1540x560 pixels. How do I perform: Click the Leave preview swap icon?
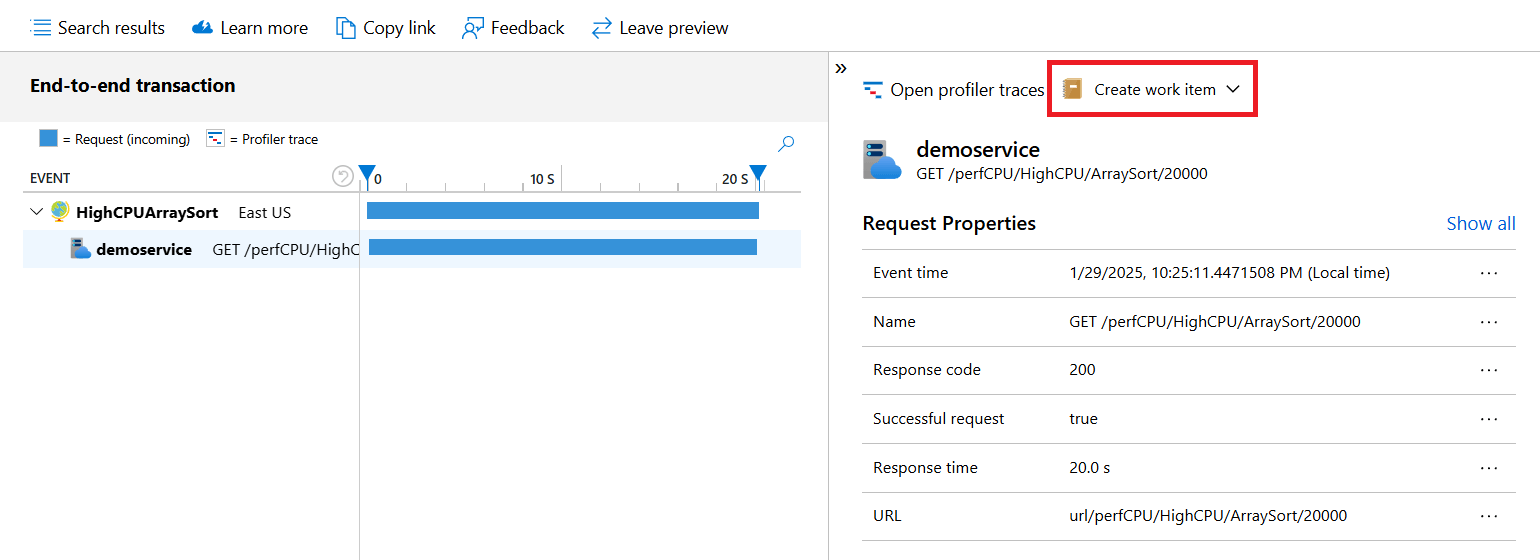(601, 28)
